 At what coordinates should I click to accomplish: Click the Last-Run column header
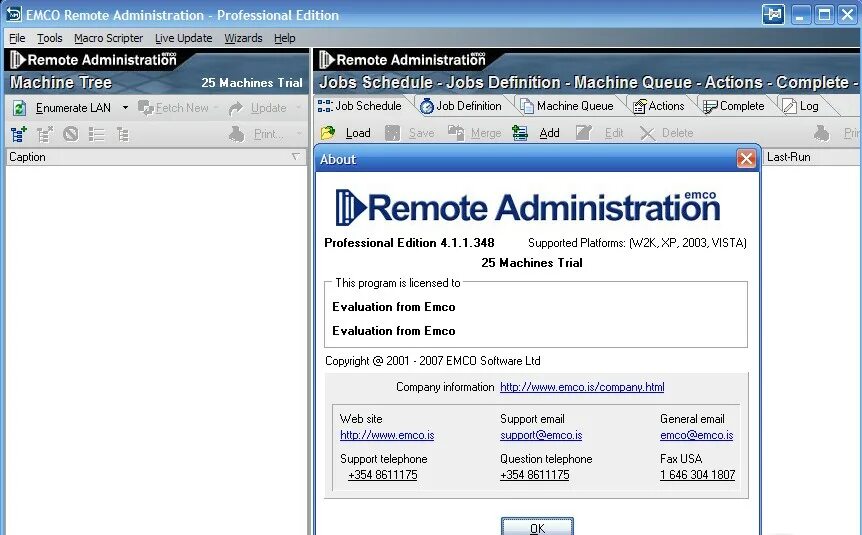point(811,157)
